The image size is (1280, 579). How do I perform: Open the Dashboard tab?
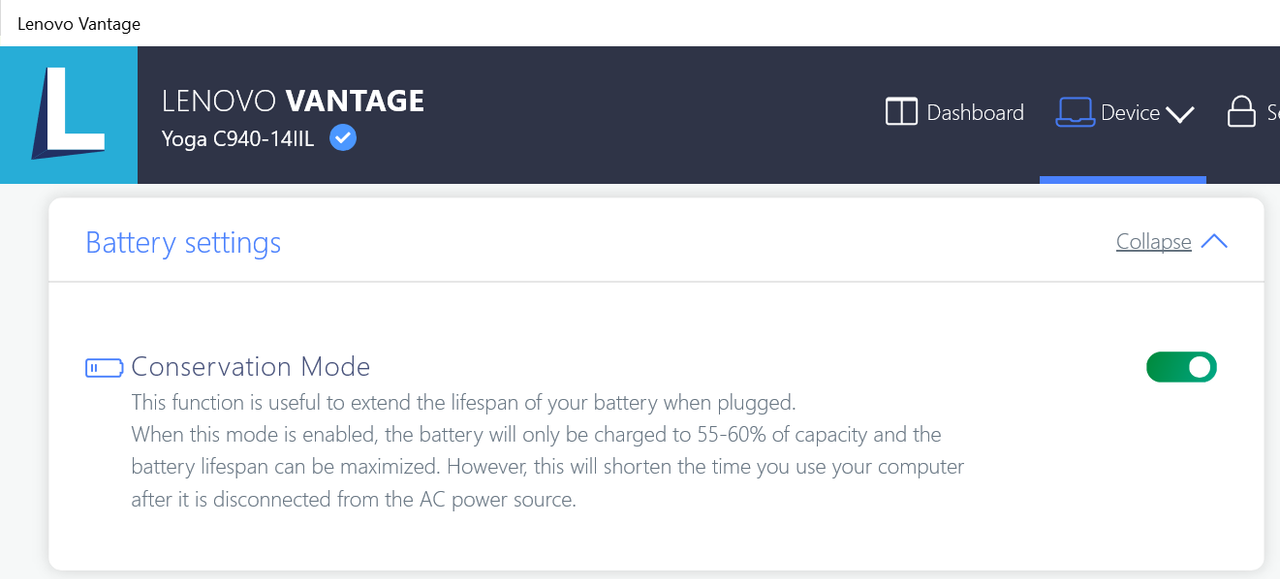pyautogui.click(x=975, y=112)
